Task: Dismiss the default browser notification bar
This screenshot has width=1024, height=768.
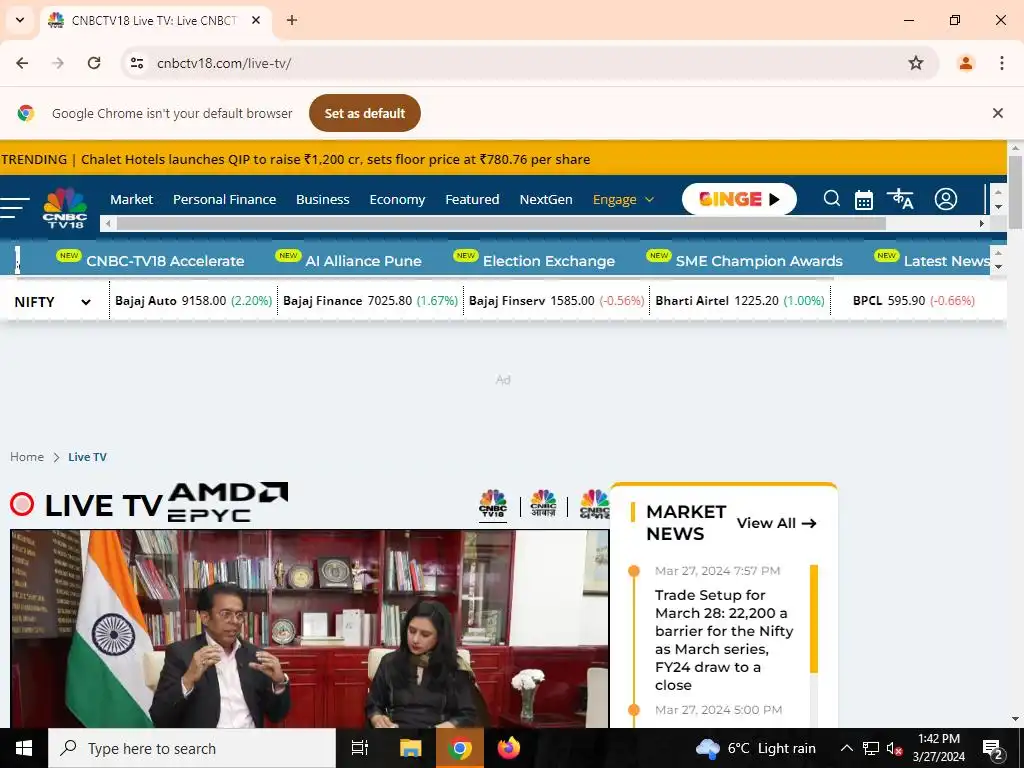Action: coord(997,113)
